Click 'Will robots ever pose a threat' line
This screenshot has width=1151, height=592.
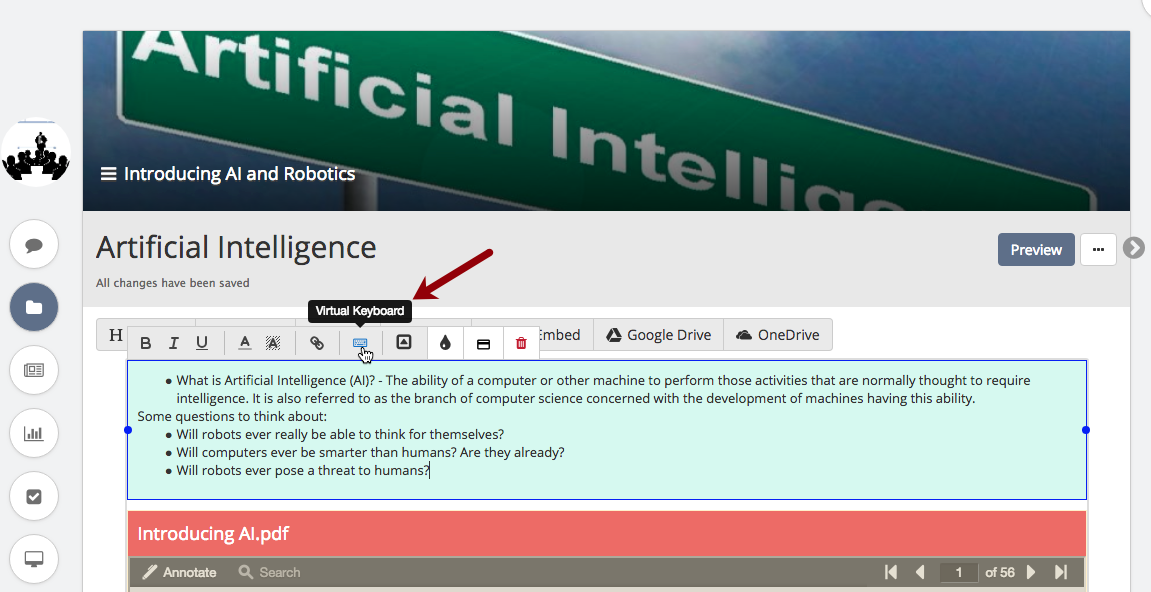point(302,470)
